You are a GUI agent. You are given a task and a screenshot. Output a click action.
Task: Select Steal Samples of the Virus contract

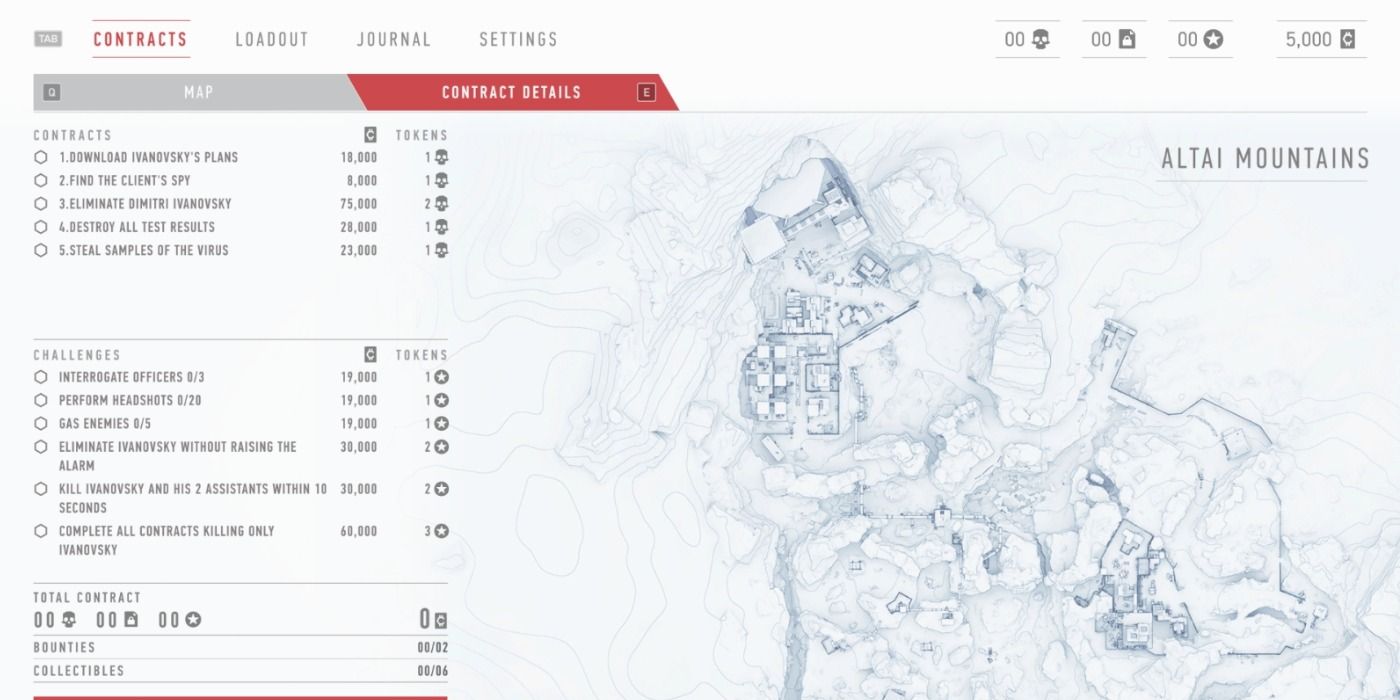[x=143, y=250]
